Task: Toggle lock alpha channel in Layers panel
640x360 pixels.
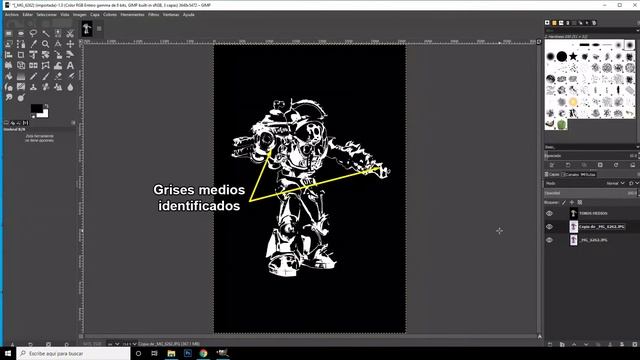Action: [580, 202]
